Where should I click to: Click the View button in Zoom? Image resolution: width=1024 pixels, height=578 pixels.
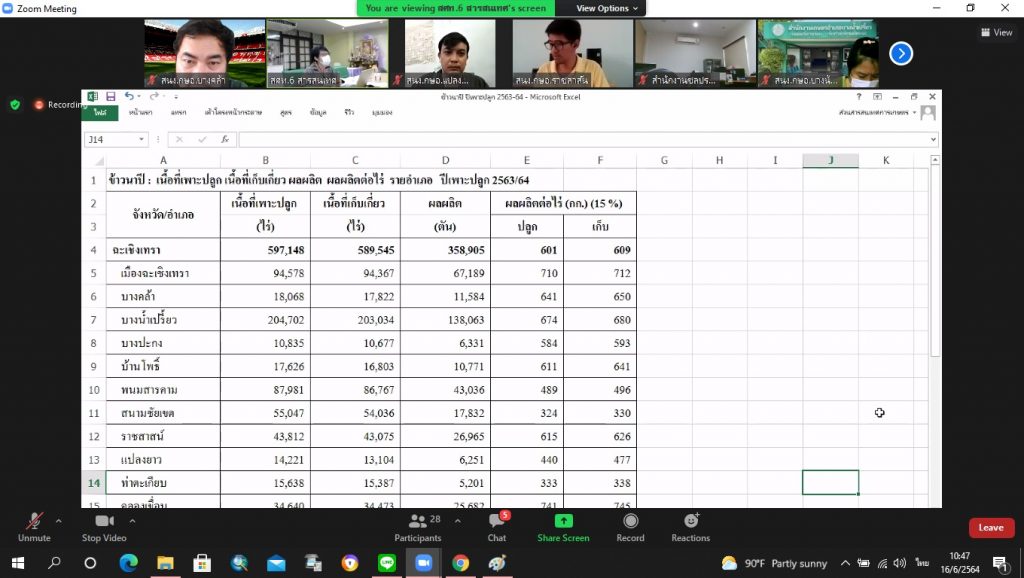996,32
